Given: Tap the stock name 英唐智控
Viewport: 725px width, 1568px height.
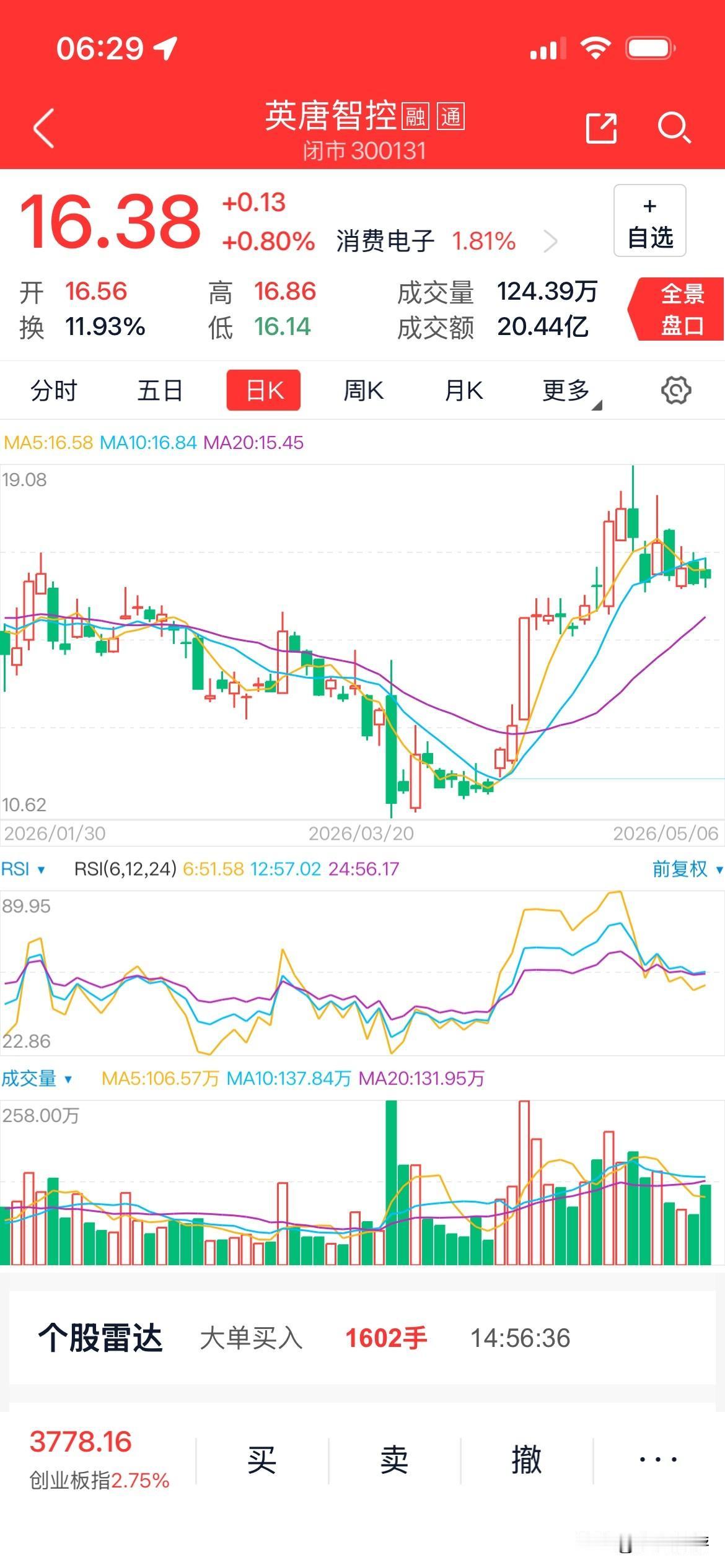Looking at the screenshot, I should 331,116.
